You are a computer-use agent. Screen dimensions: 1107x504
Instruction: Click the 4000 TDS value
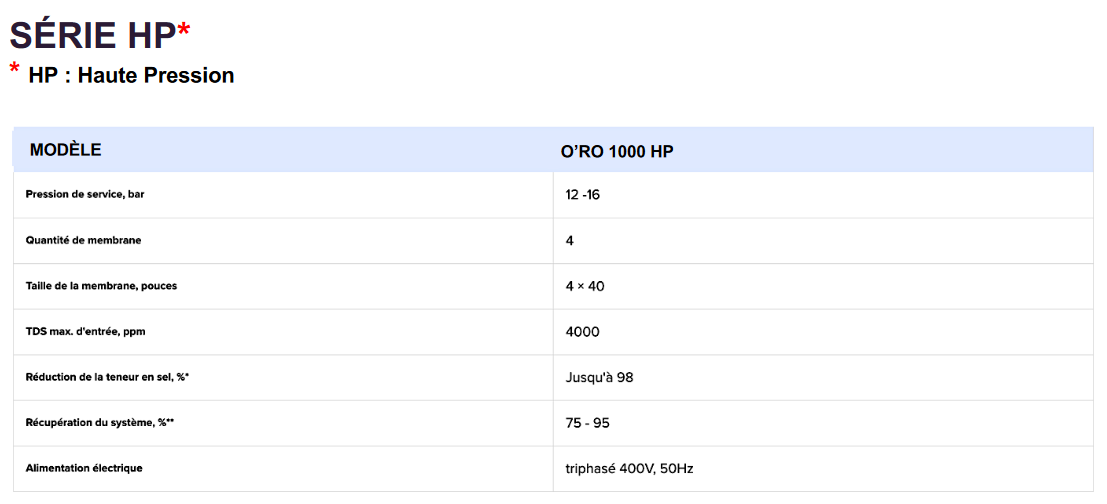582,332
